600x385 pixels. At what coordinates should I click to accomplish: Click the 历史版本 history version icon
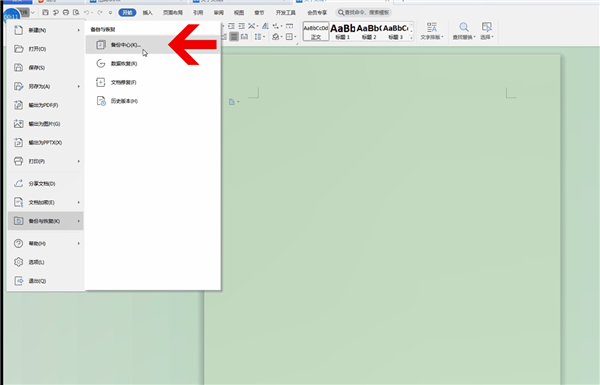[101, 101]
